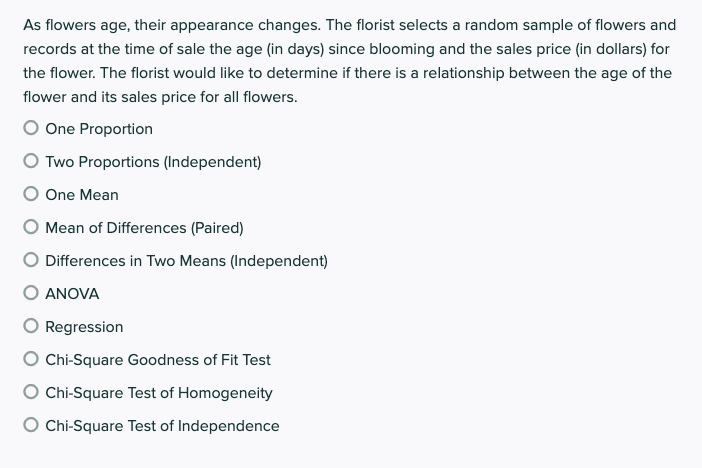Click the "Chi-Square Goodness of Fit Test" text

tap(158, 360)
